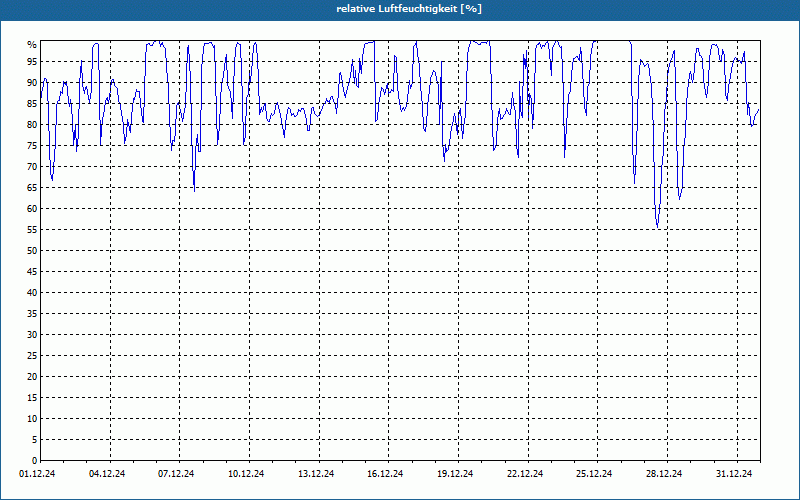
Task: Click the % unit label on y-axis
Action: [32, 45]
